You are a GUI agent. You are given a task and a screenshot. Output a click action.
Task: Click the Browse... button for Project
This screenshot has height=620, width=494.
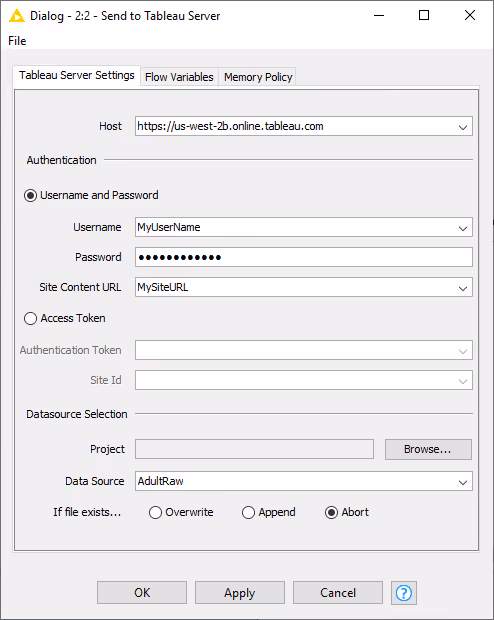(x=428, y=449)
